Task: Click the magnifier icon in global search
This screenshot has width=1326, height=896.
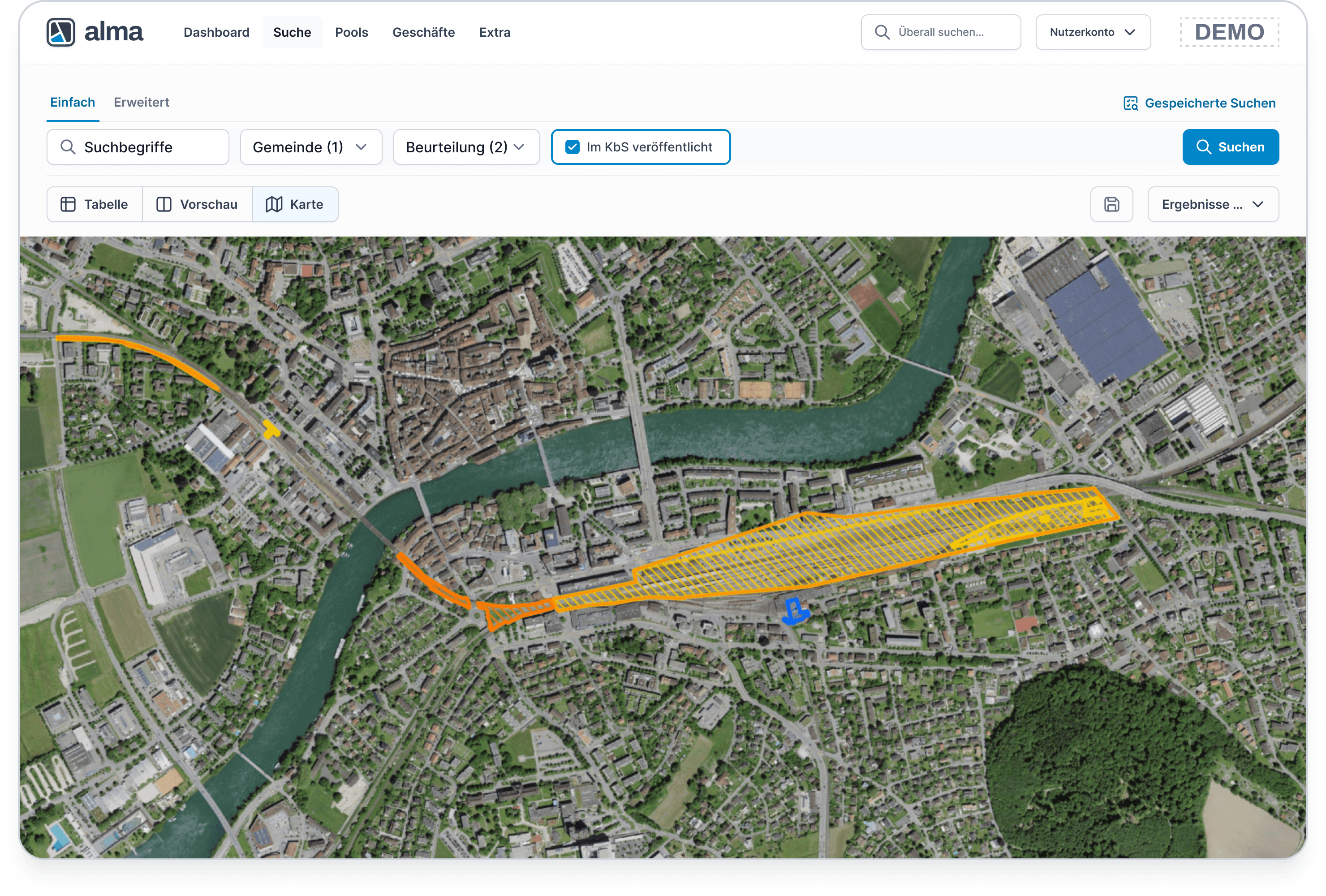Action: click(x=882, y=33)
